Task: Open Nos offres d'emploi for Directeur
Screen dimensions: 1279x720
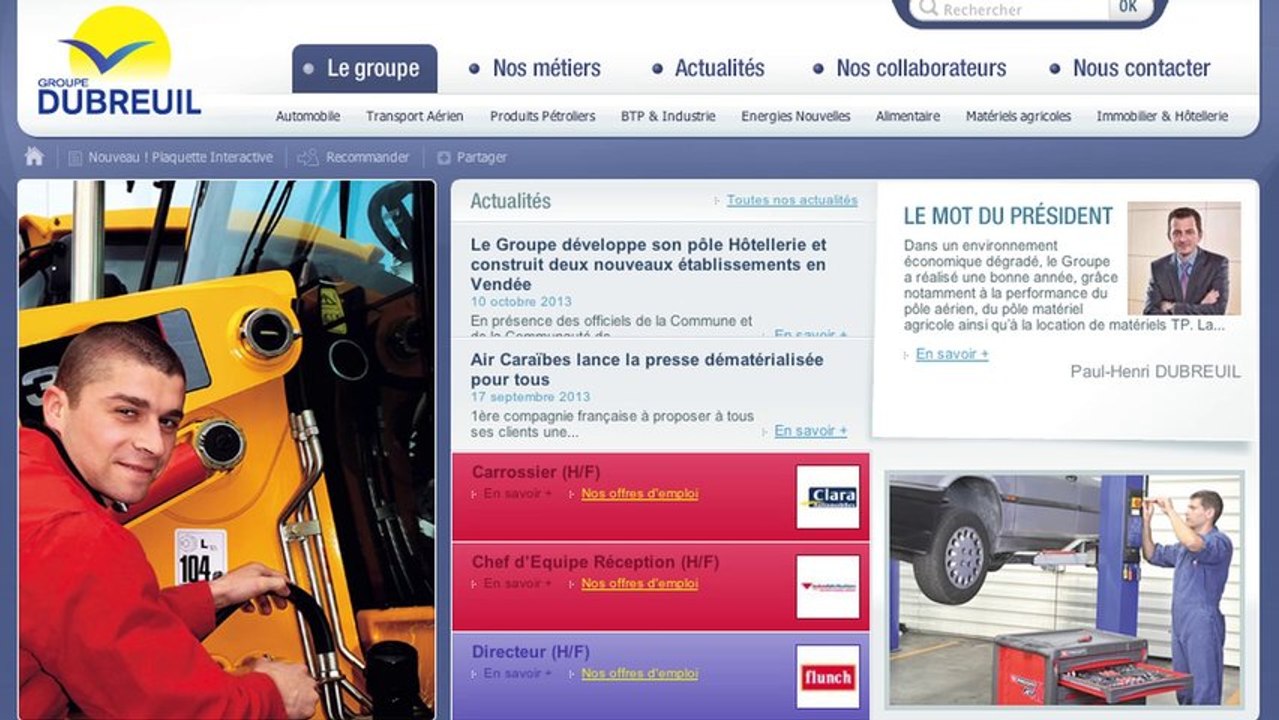Action: [x=640, y=674]
